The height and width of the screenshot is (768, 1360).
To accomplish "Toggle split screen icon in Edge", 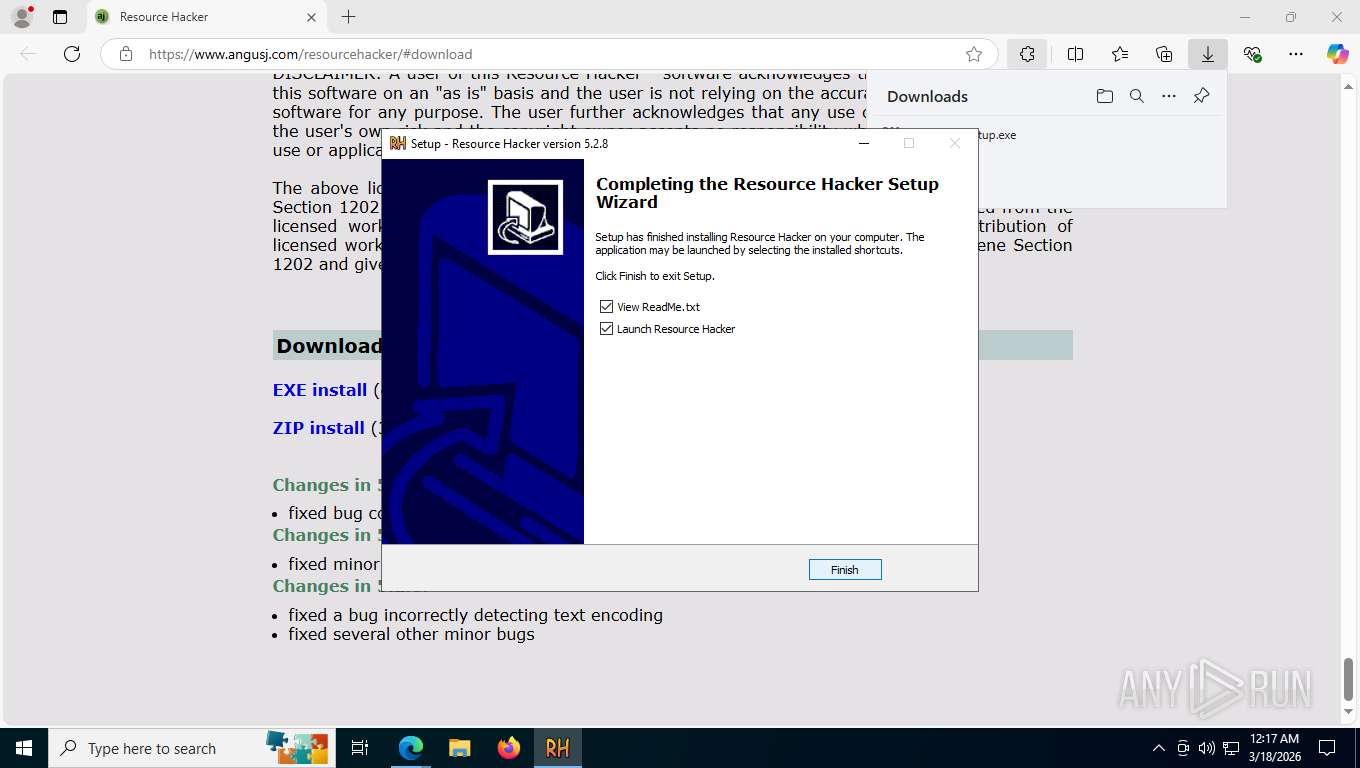I will [x=1076, y=54].
